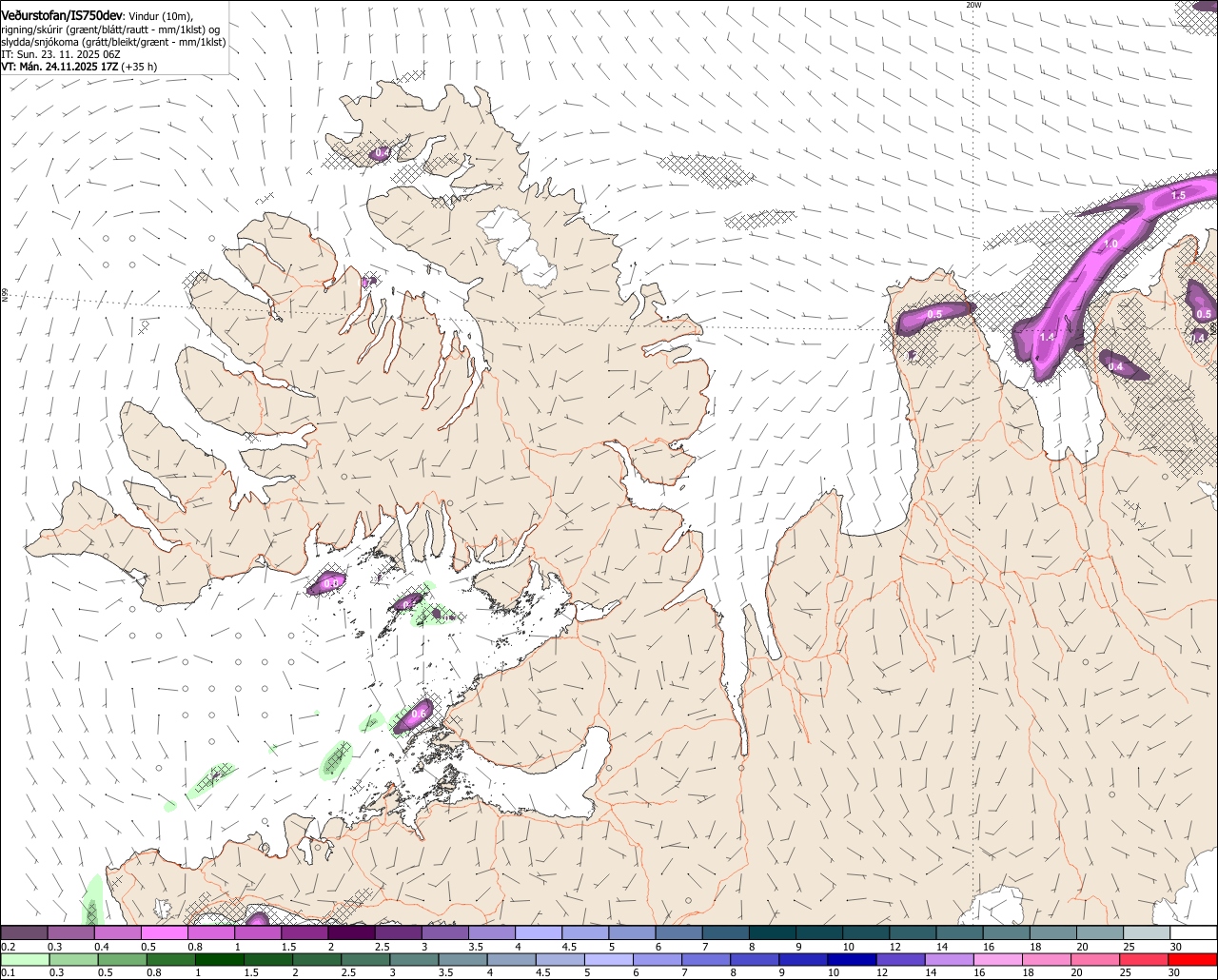
Task: Click the 'IT: Sun. 23. 11. 2025 06Z' line
Action: coord(61,54)
